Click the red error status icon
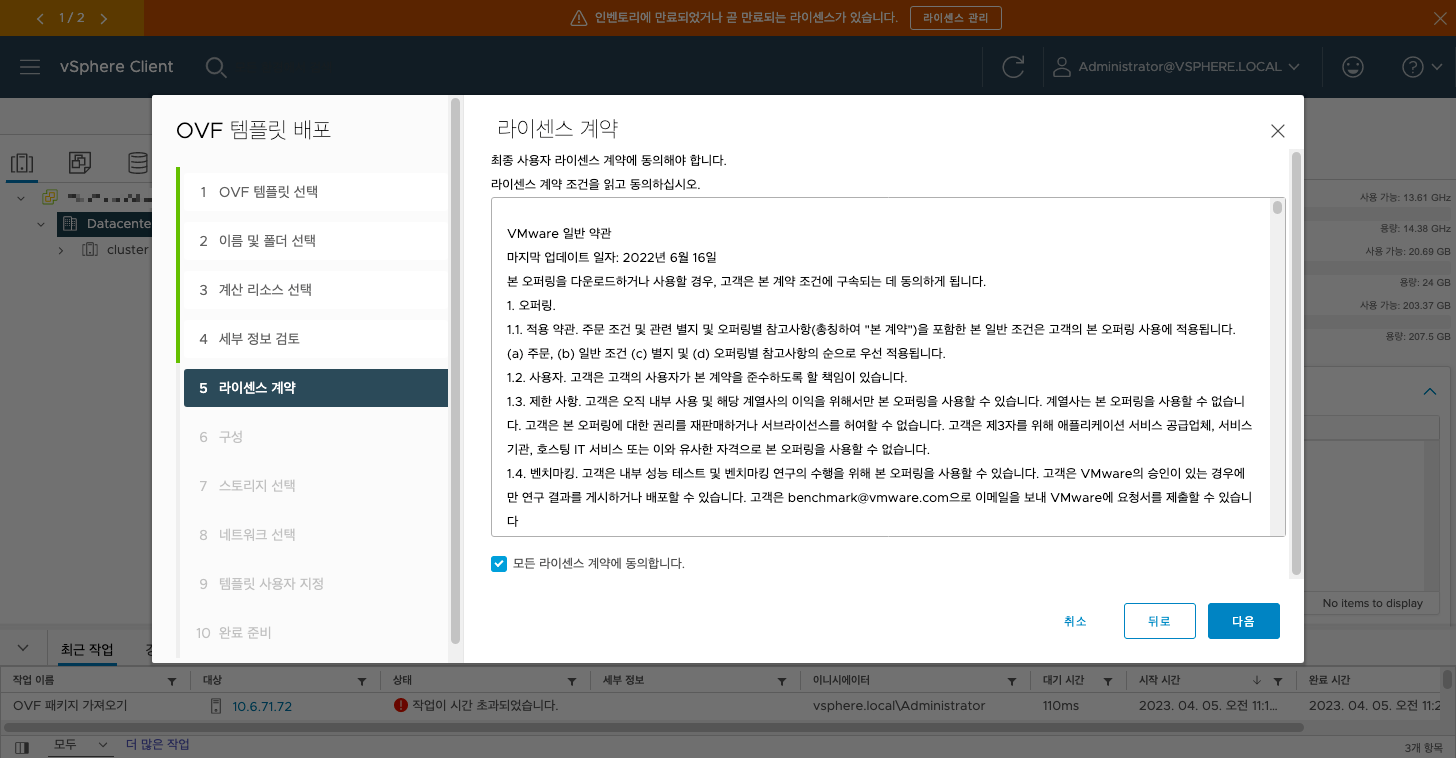The width and height of the screenshot is (1456, 758). point(401,705)
